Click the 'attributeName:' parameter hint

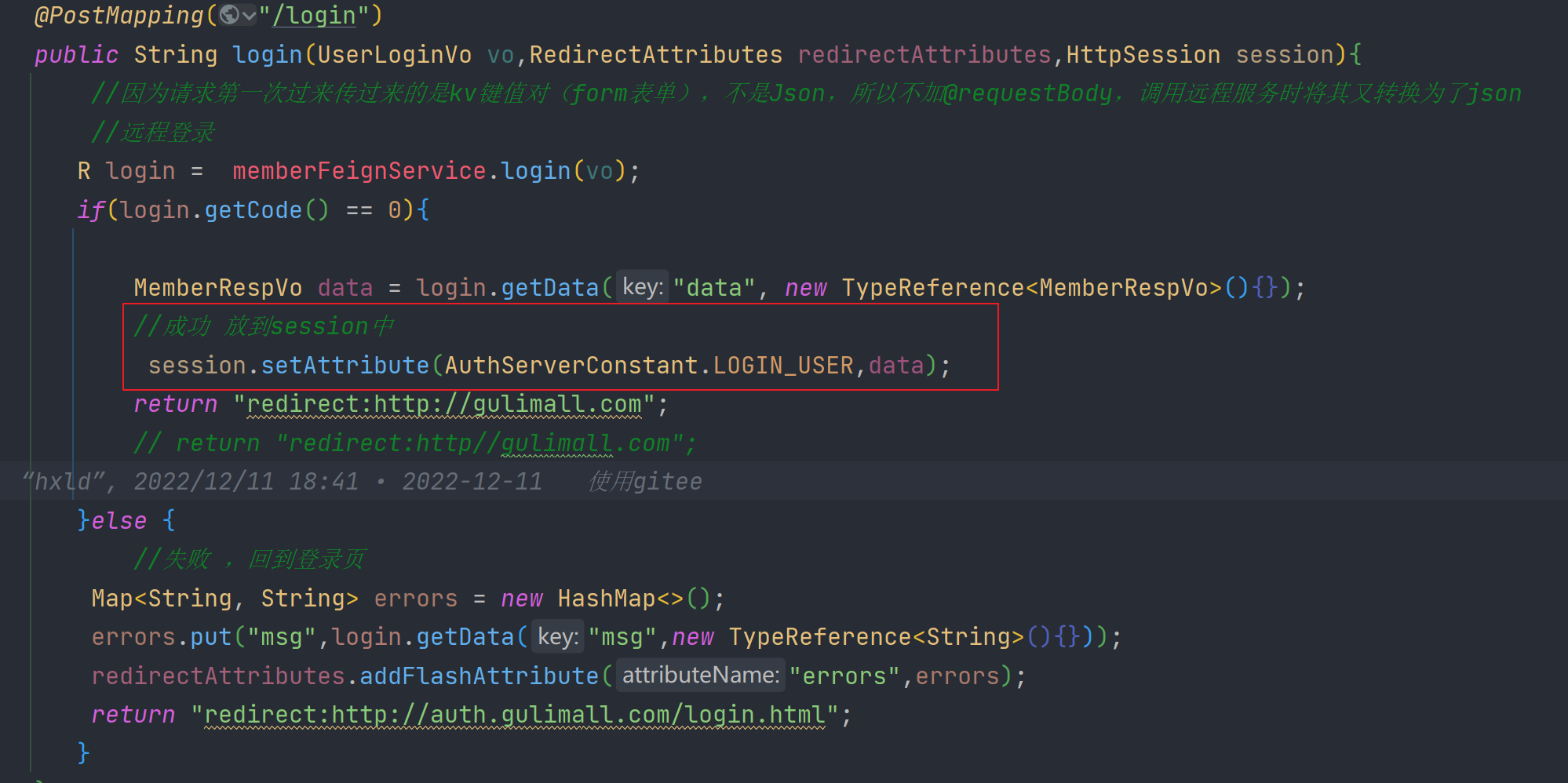701,676
